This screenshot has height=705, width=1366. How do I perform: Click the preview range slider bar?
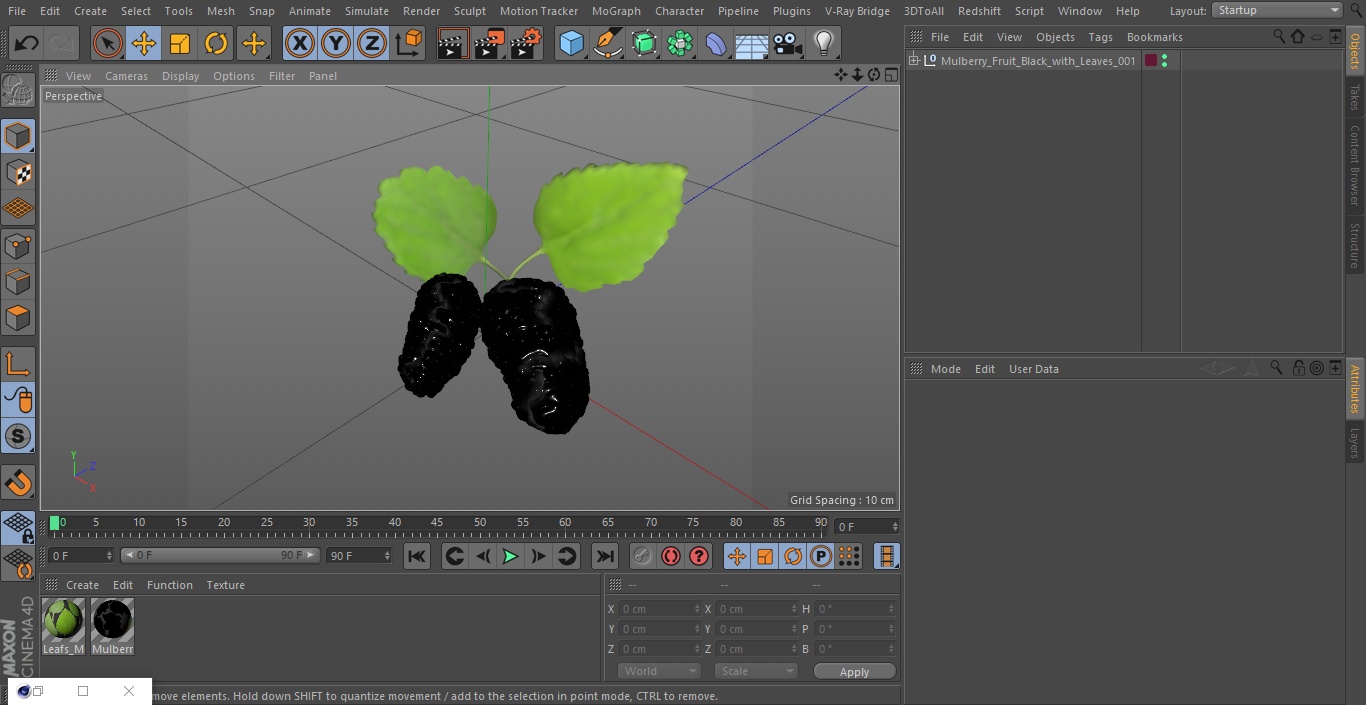(x=220, y=555)
